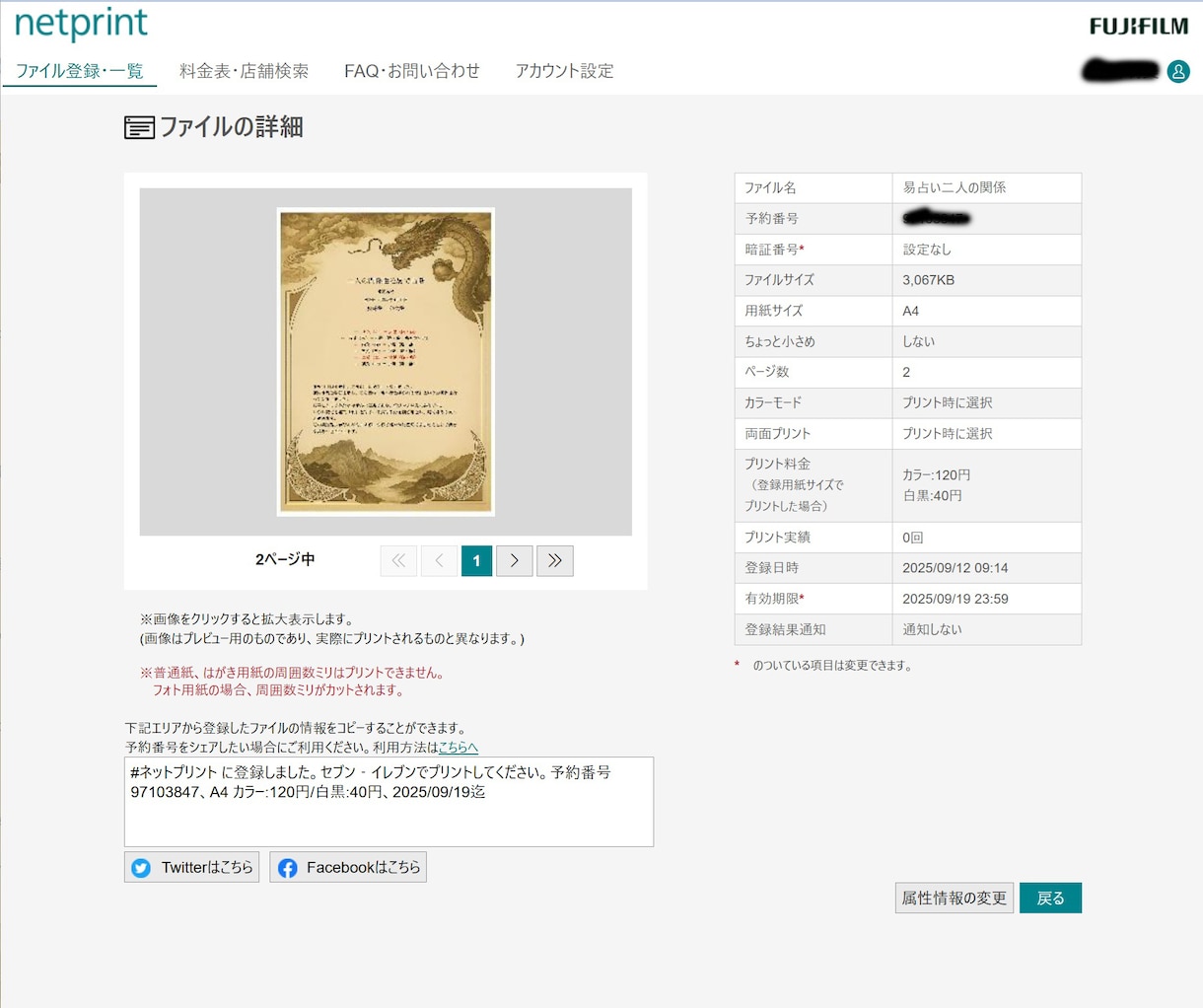The image size is (1203, 1008).
Task: Click expiry date 2025/09/19 23:59
Action: pos(955,599)
